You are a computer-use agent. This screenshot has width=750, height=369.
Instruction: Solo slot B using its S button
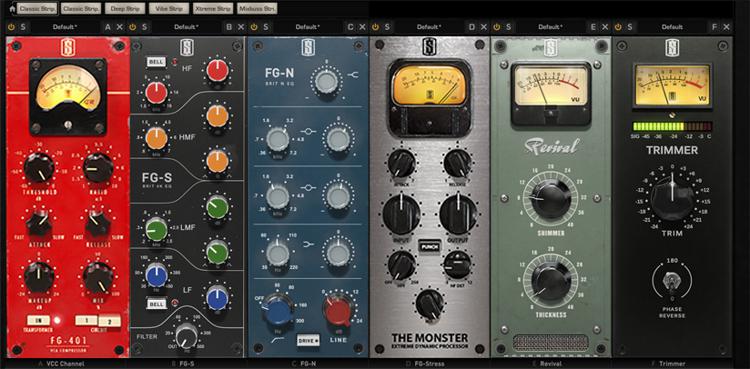[144, 27]
